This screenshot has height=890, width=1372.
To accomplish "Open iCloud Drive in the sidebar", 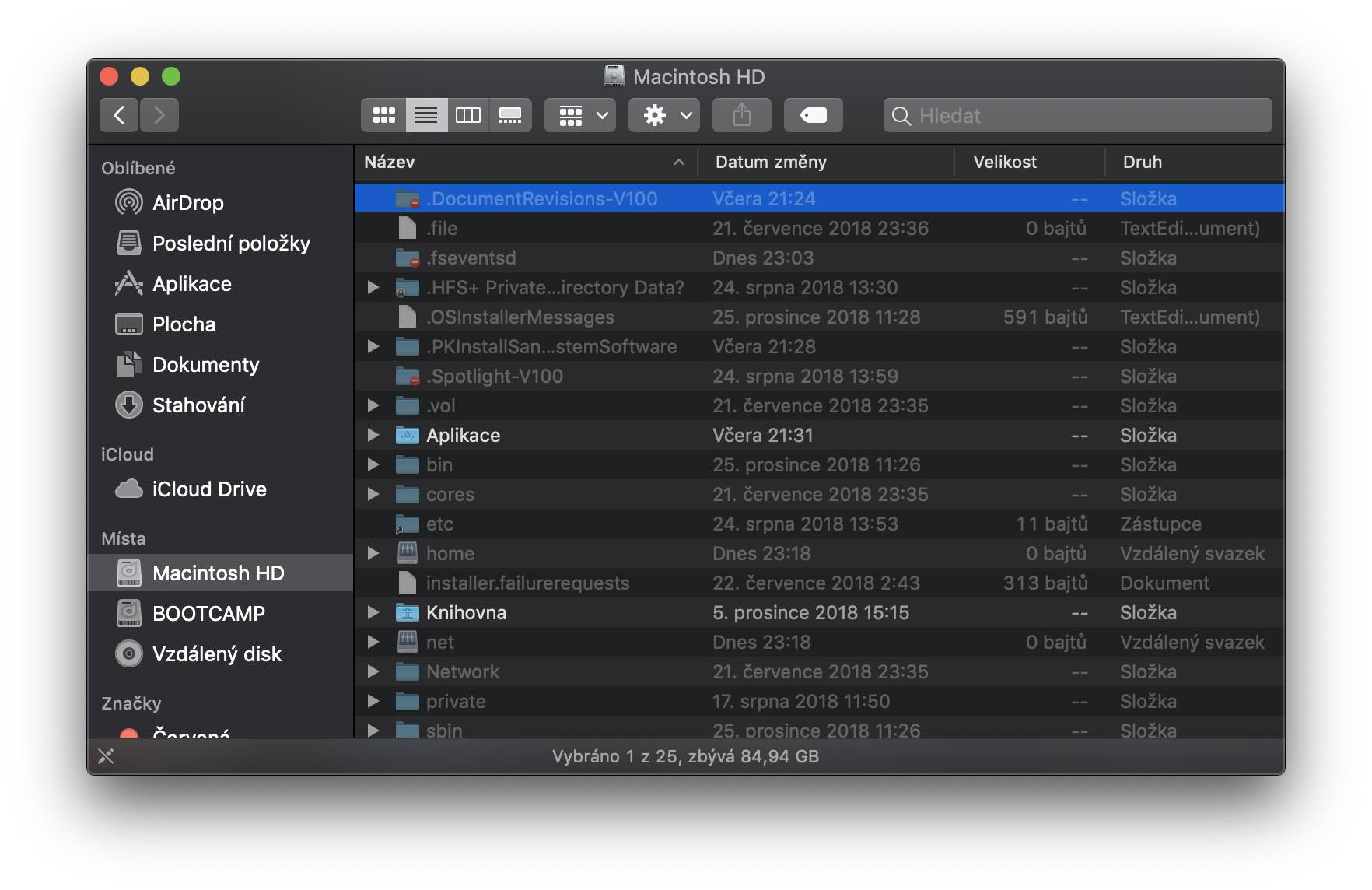I will [221, 489].
